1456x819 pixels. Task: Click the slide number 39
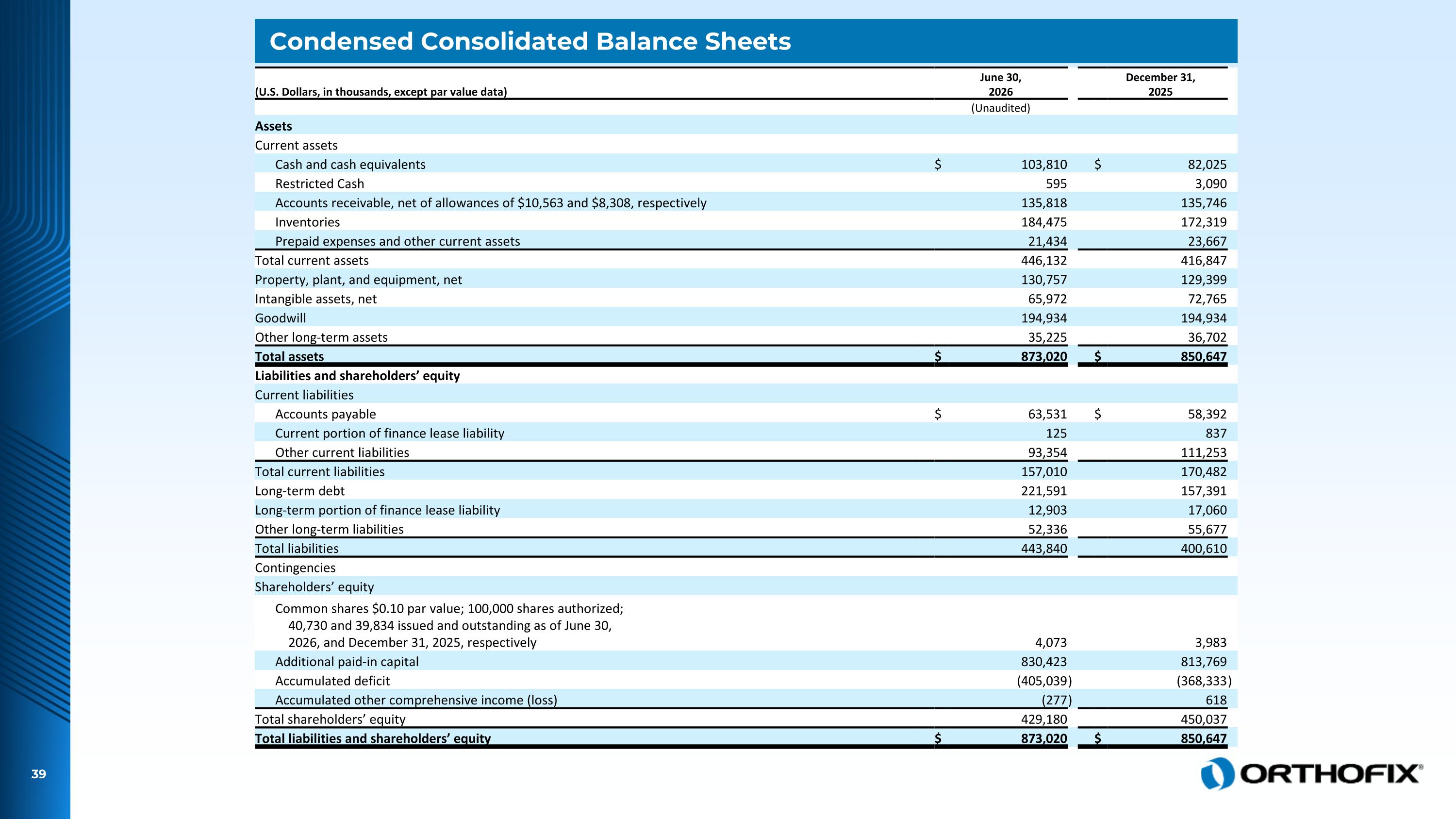click(38, 774)
